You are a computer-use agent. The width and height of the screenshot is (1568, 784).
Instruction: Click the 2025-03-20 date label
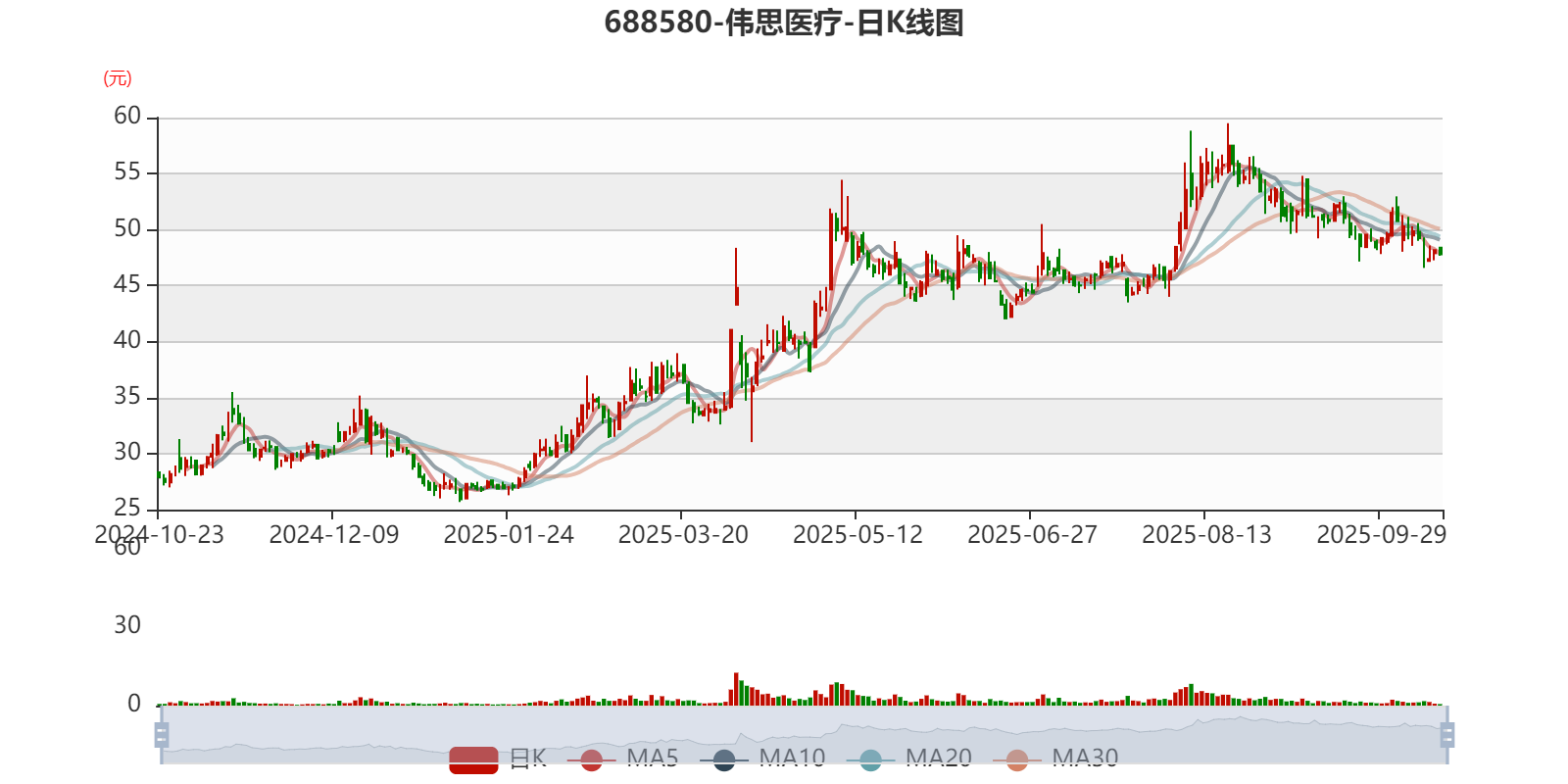(x=683, y=535)
